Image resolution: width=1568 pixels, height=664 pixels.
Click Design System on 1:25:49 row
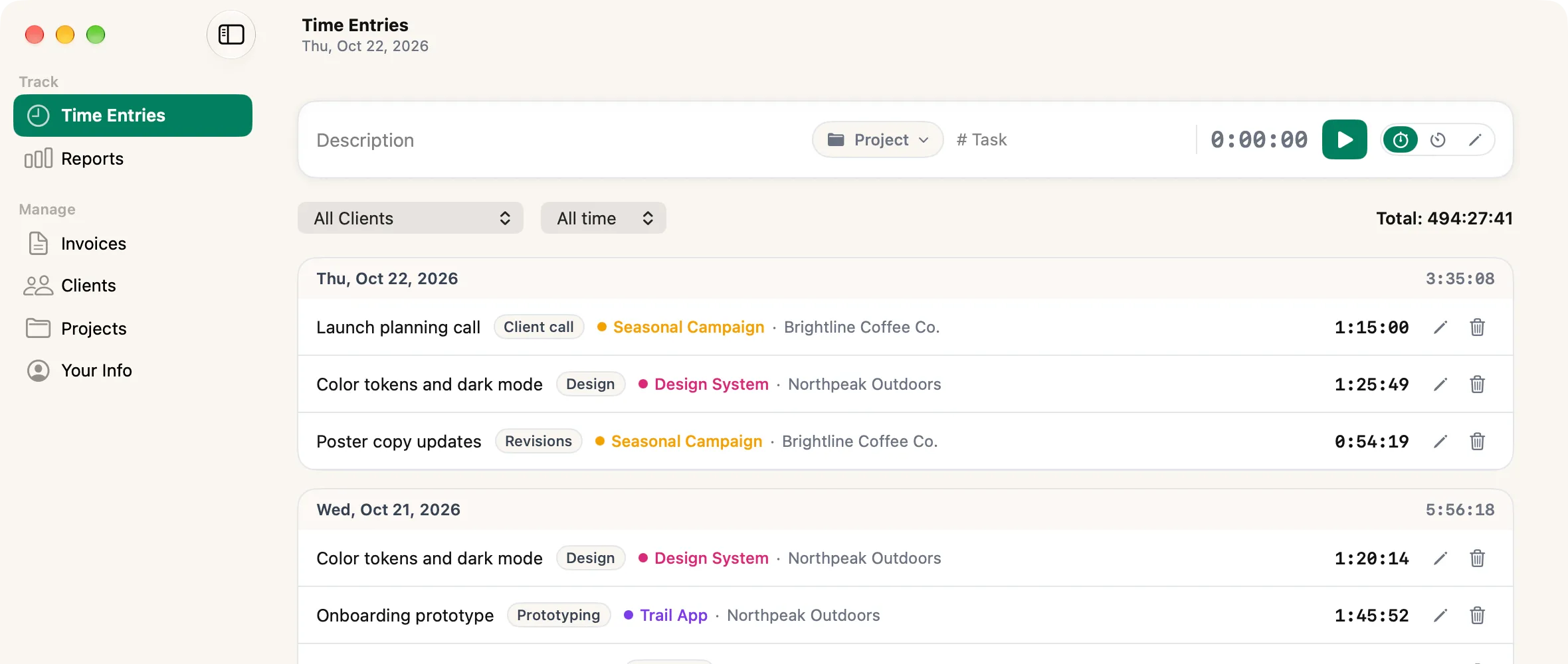[712, 384]
